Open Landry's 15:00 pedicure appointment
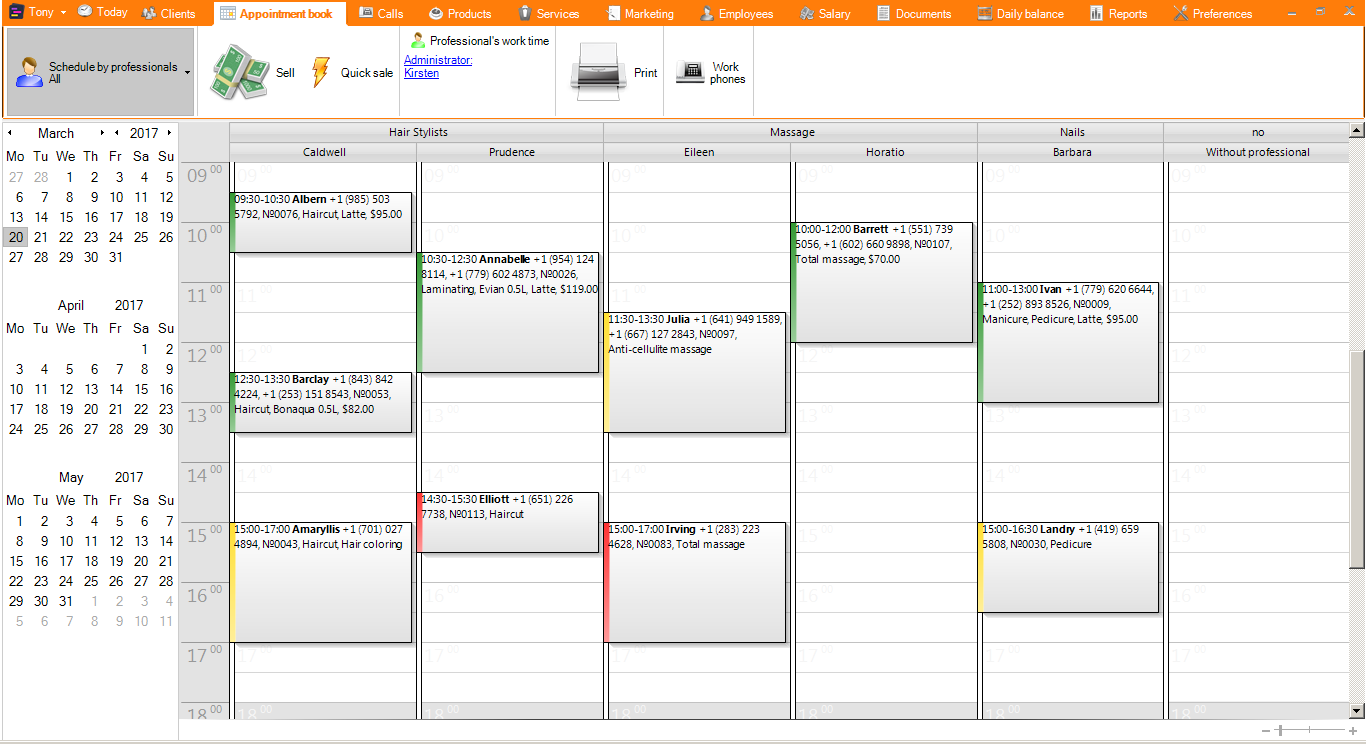Viewport: 1366px width, 744px height. (x=1068, y=567)
